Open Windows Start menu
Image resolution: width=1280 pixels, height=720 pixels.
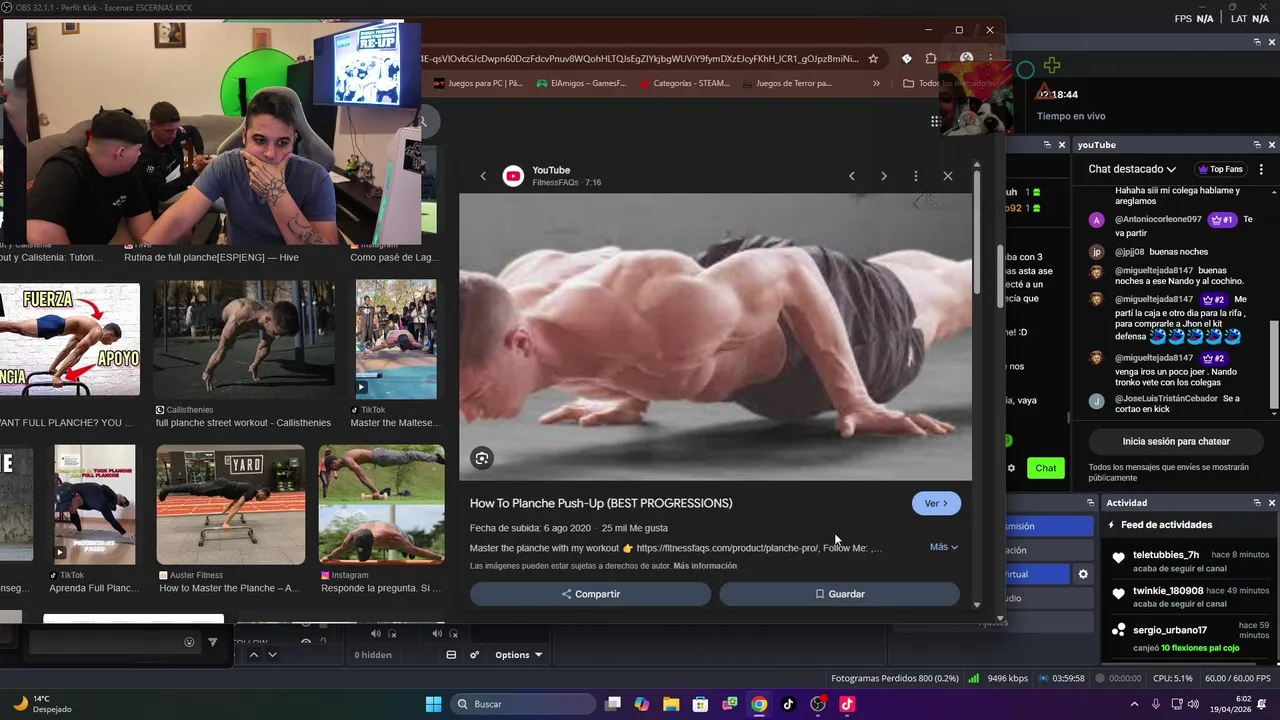click(433, 704)
